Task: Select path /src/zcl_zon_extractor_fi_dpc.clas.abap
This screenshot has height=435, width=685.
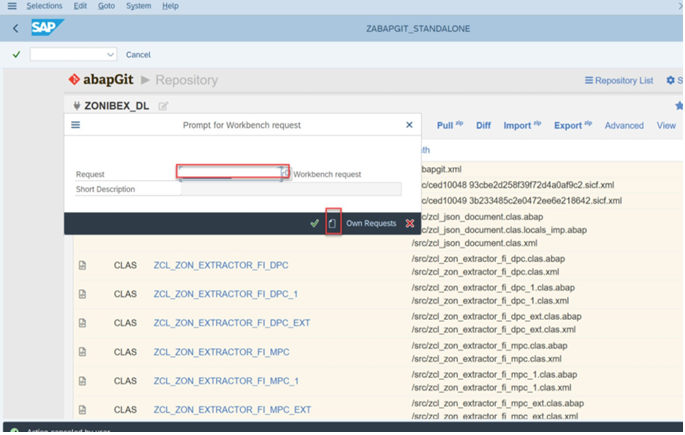Action: click(x=488, y=259)
